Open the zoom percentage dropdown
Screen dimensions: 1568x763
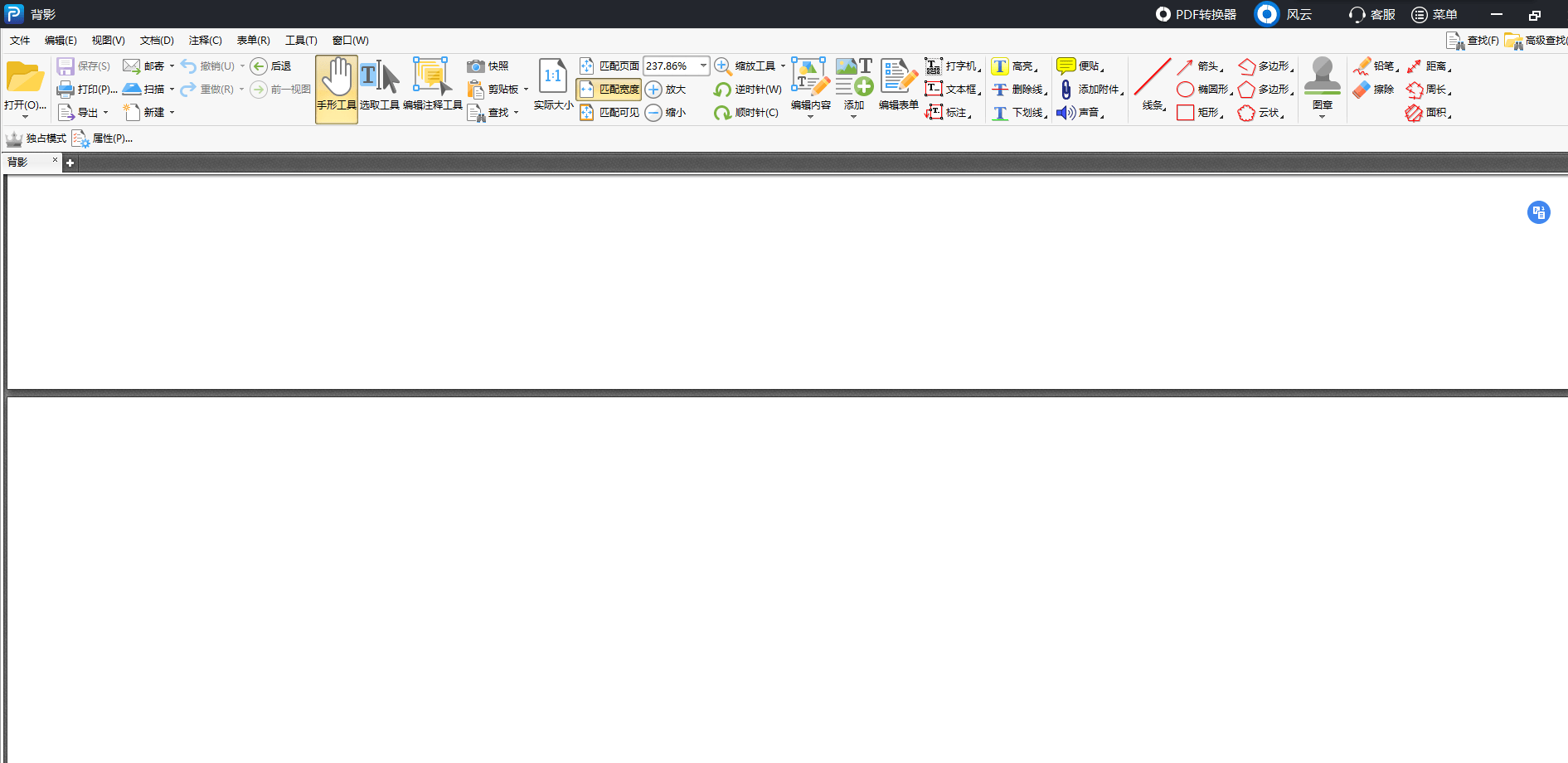tap(703, 66)
